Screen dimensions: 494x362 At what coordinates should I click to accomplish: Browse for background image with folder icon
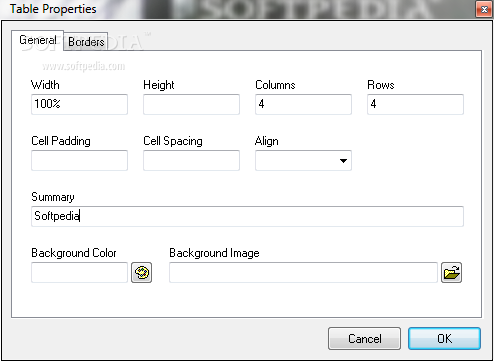point(451,273)
